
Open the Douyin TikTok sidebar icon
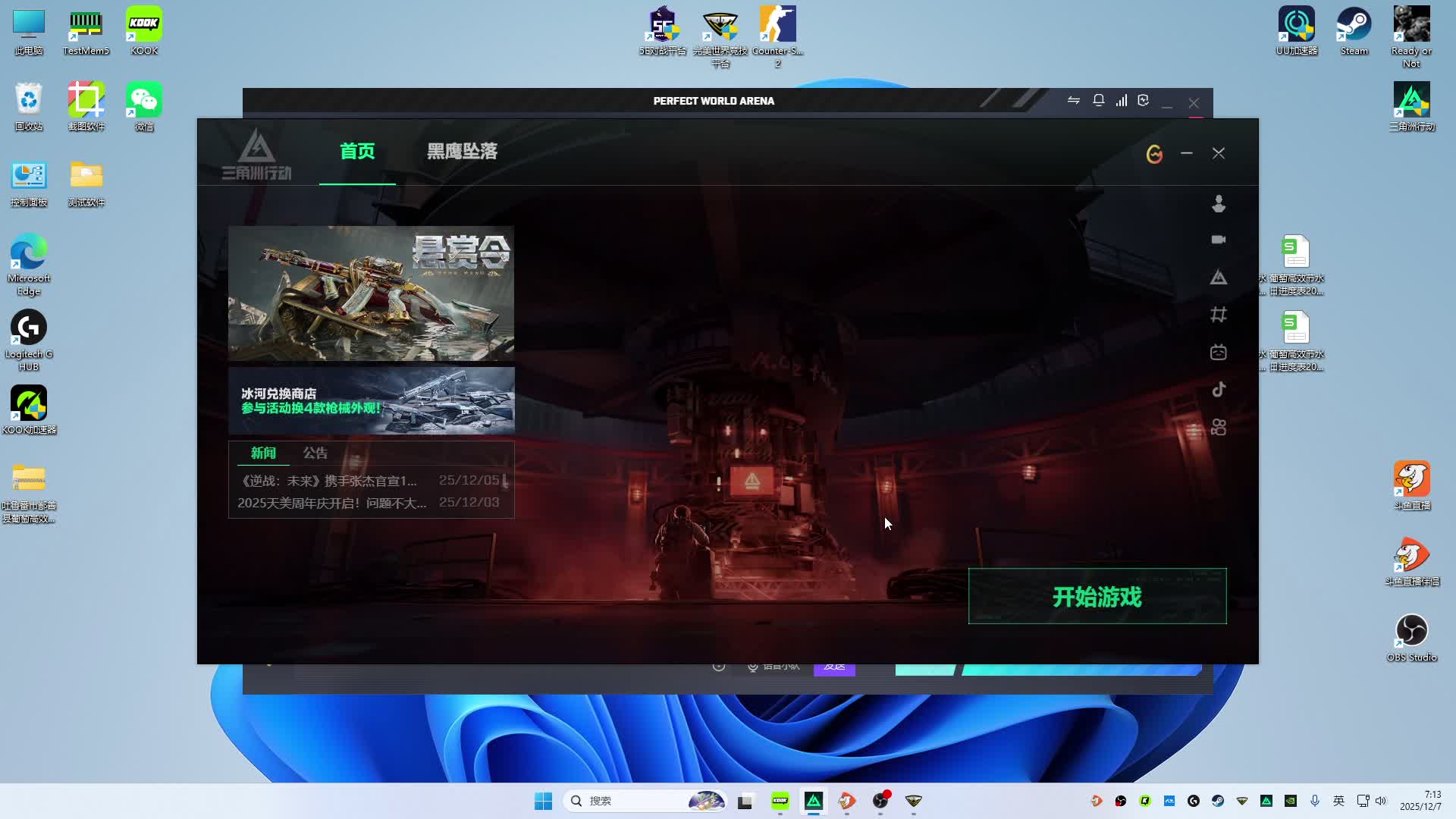1218,390
